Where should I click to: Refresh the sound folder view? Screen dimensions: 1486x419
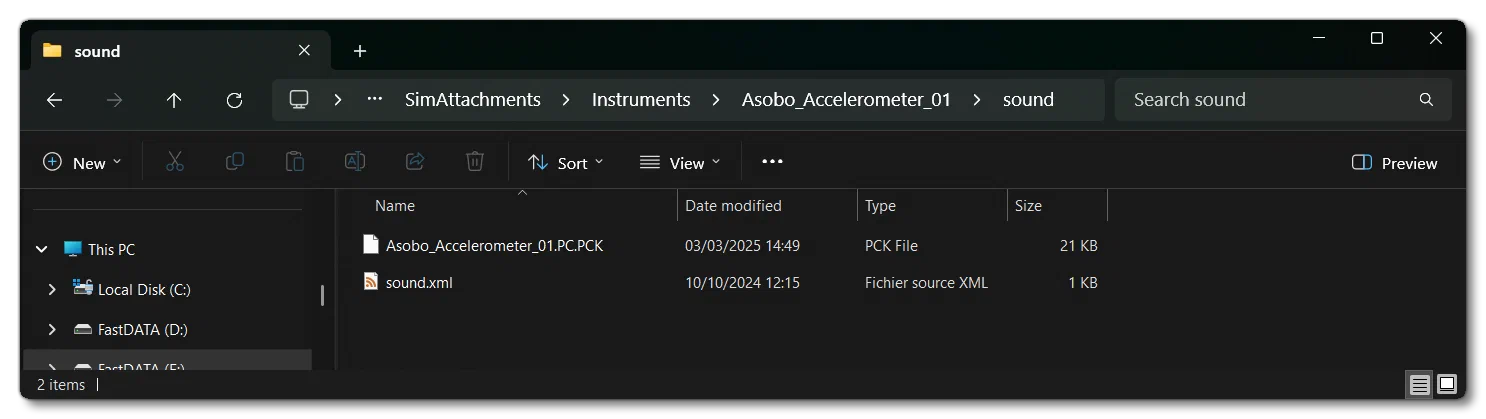[x=234, y=100]
